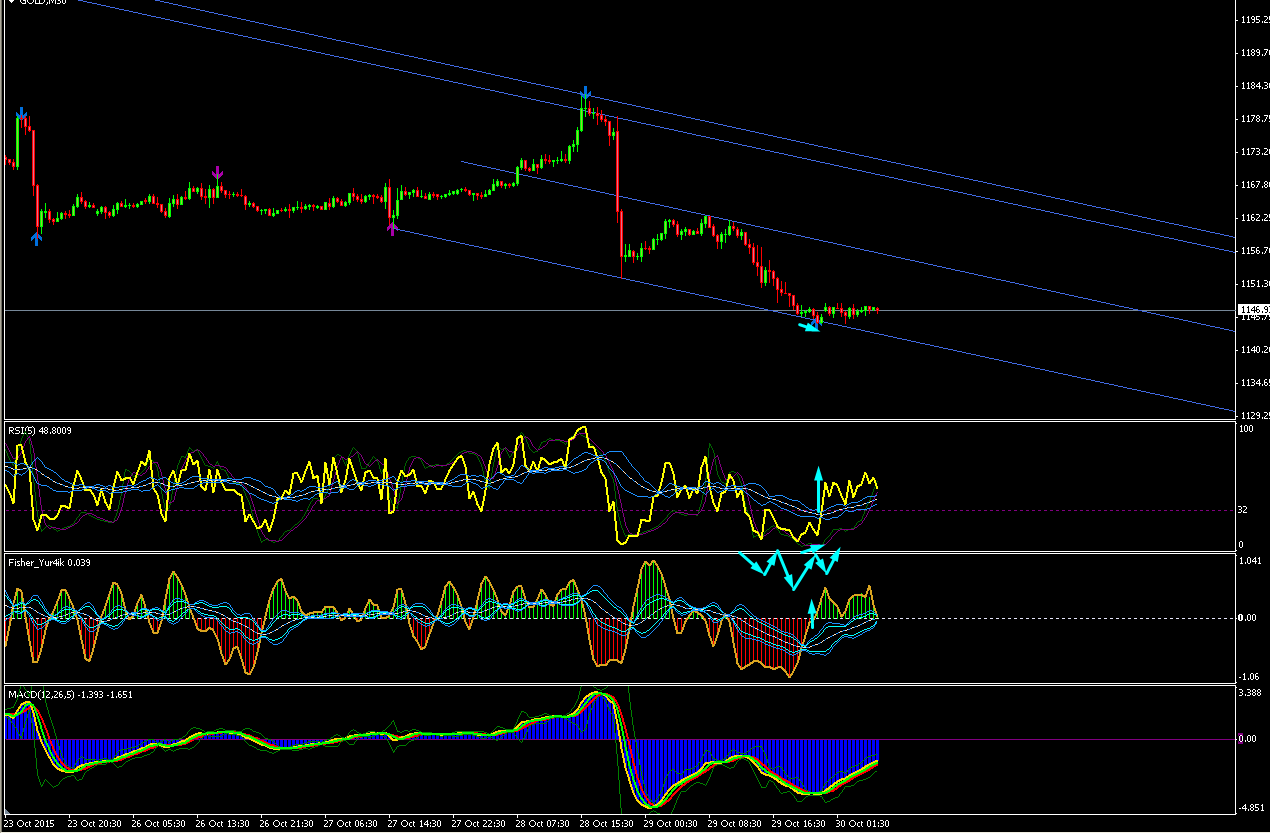
Task: Select the 27 Oct 06:30 time label
Action: 352,823
